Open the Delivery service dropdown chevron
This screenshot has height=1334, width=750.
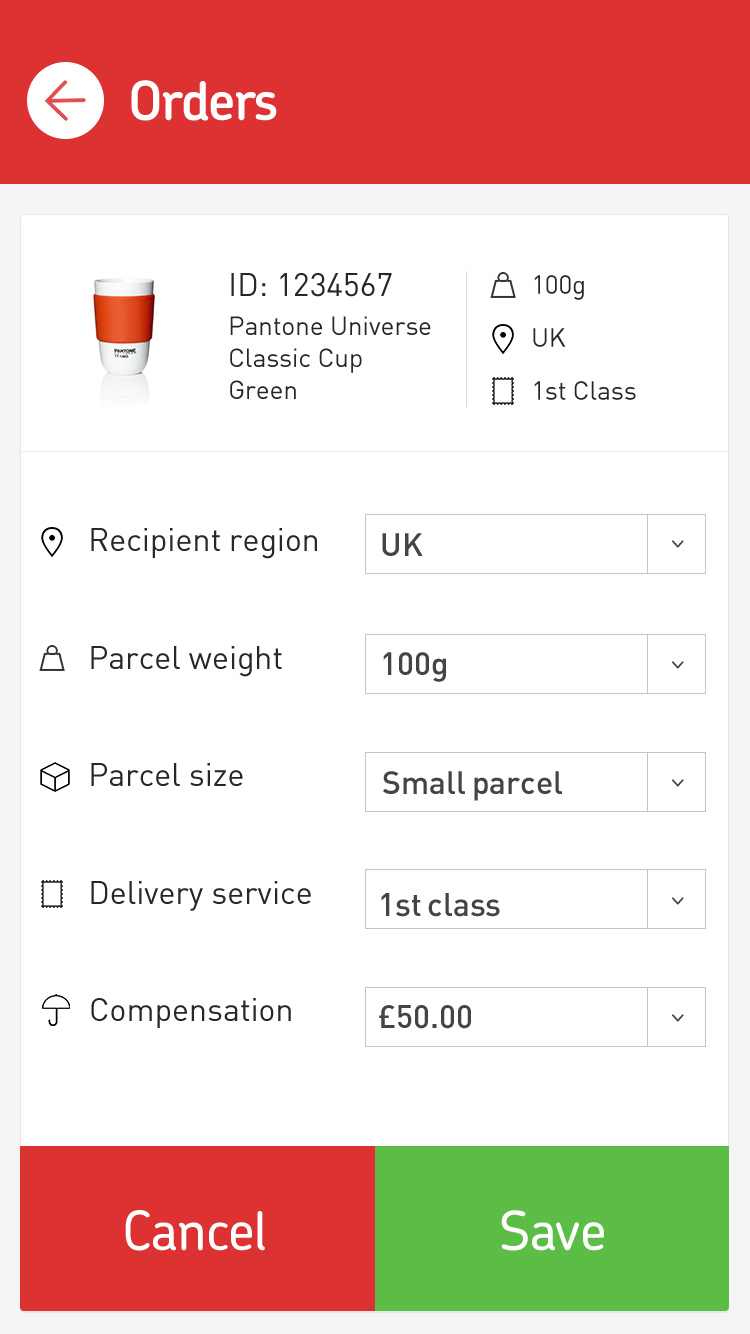point(677,900)
